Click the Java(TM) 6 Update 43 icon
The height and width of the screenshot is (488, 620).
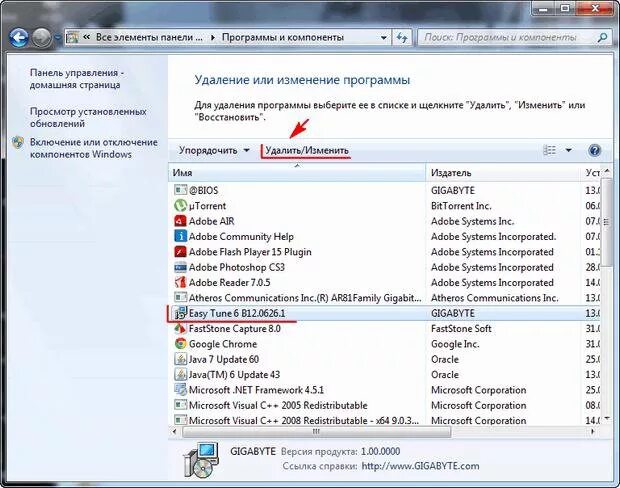click(x=180, y=374)
